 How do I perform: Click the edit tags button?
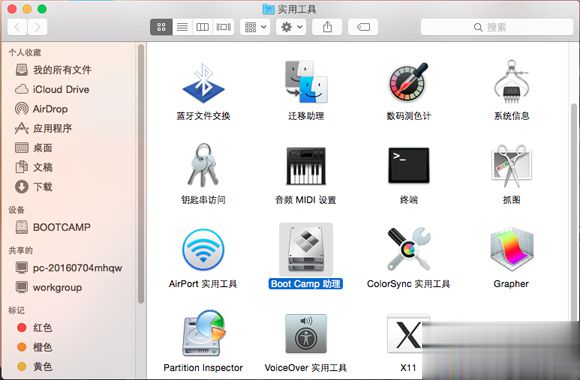click(x=363, y=27)
